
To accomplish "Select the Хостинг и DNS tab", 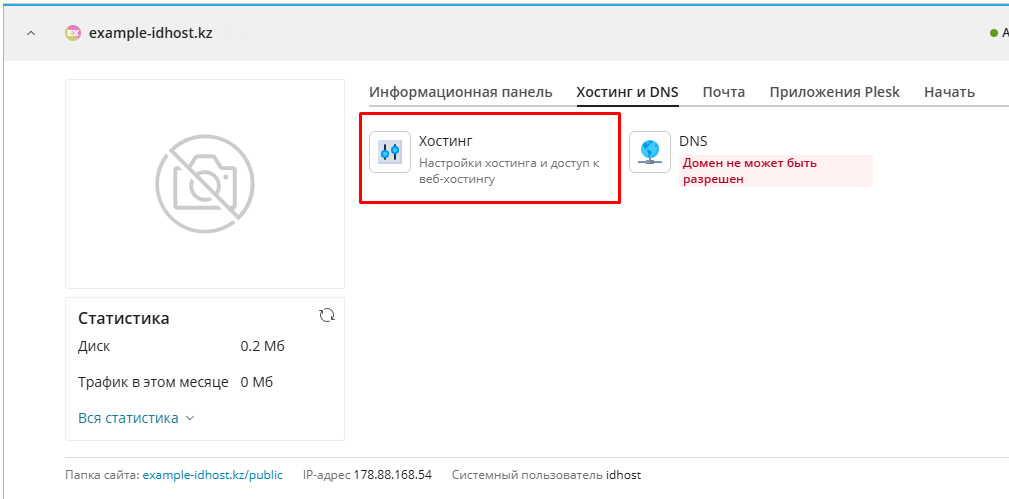I will [627, 92].
